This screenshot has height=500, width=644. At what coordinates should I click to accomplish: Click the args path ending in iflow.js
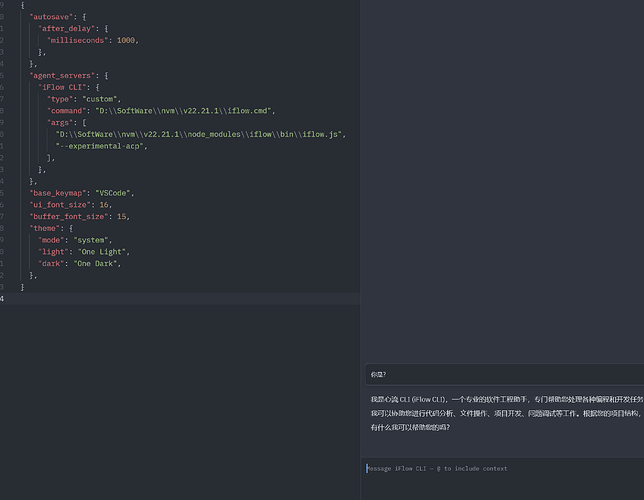[x=199, y=134]
